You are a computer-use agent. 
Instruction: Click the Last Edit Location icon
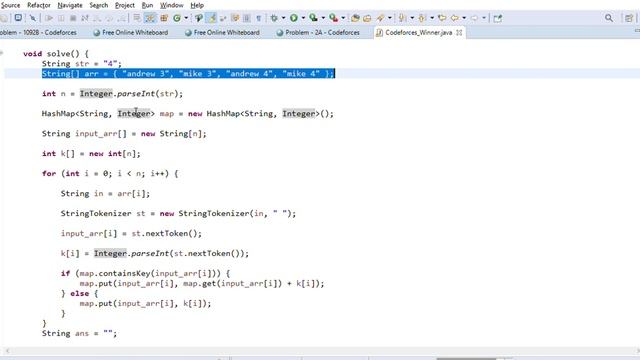(x=442, y=18)
